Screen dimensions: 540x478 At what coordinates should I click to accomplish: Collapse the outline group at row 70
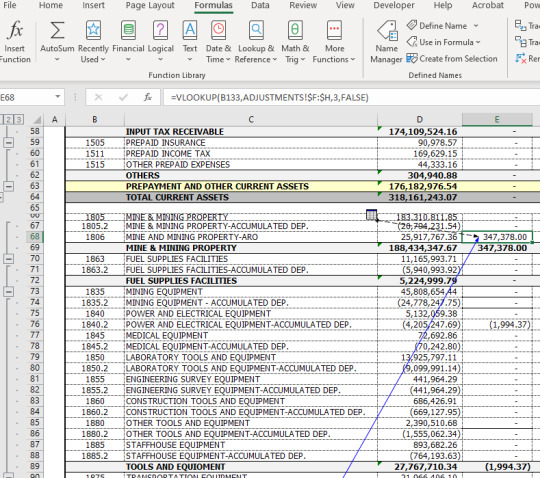(x=9, y=259)
